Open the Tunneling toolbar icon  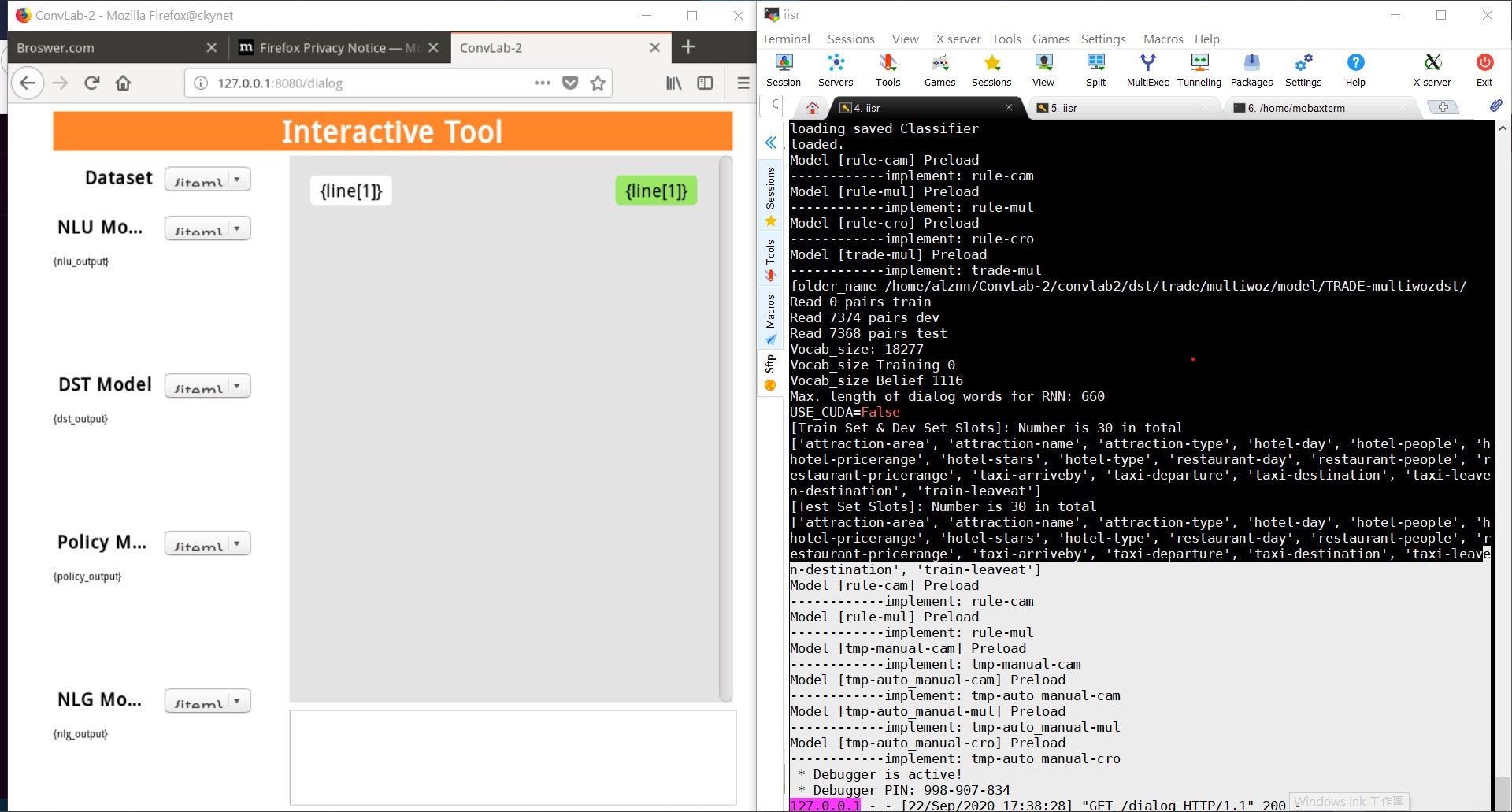(x=1199, y=69)
